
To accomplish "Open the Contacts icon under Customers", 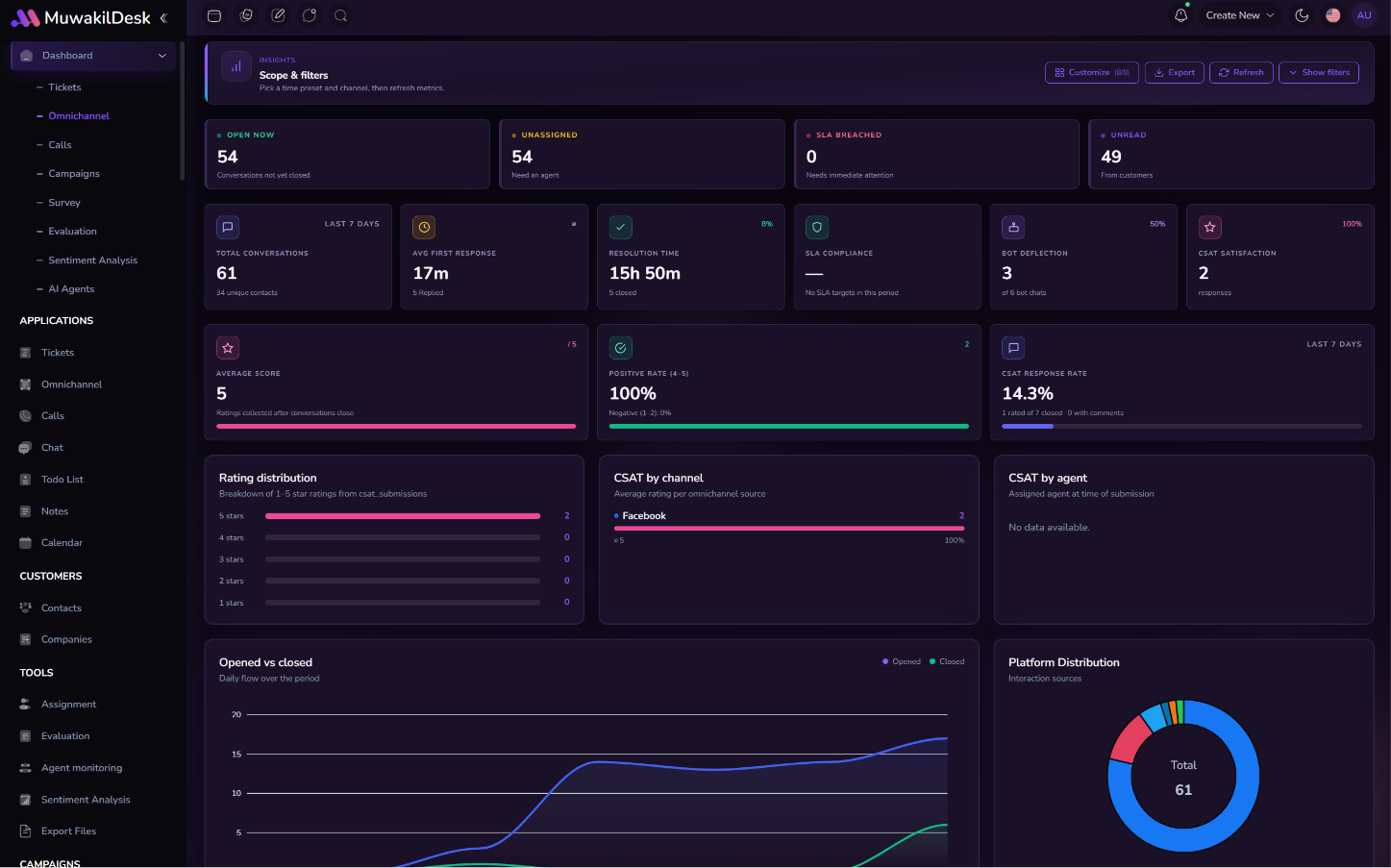I will [x=26, y=608].
